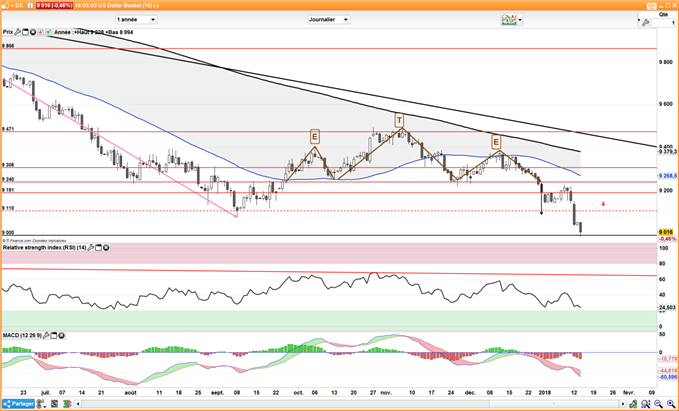Click the zoom selection magnifier icon
This screenshot has width=679, height=411.
click(645, 404)
